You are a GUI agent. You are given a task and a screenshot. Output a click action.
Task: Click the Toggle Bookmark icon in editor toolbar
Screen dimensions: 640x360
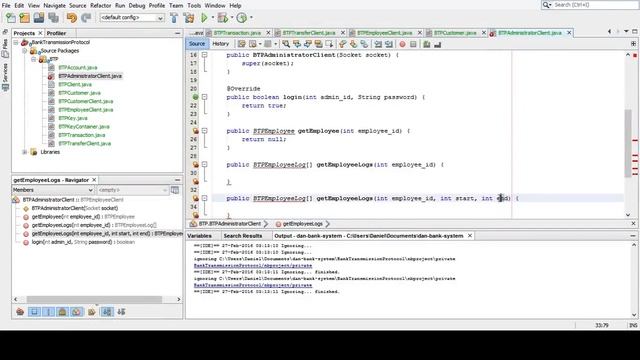(x=364, y=44)
